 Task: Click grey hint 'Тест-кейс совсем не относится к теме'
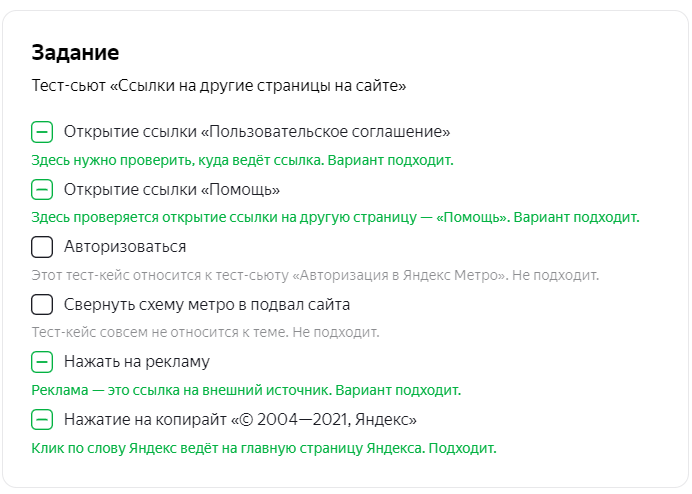(205, 332)
